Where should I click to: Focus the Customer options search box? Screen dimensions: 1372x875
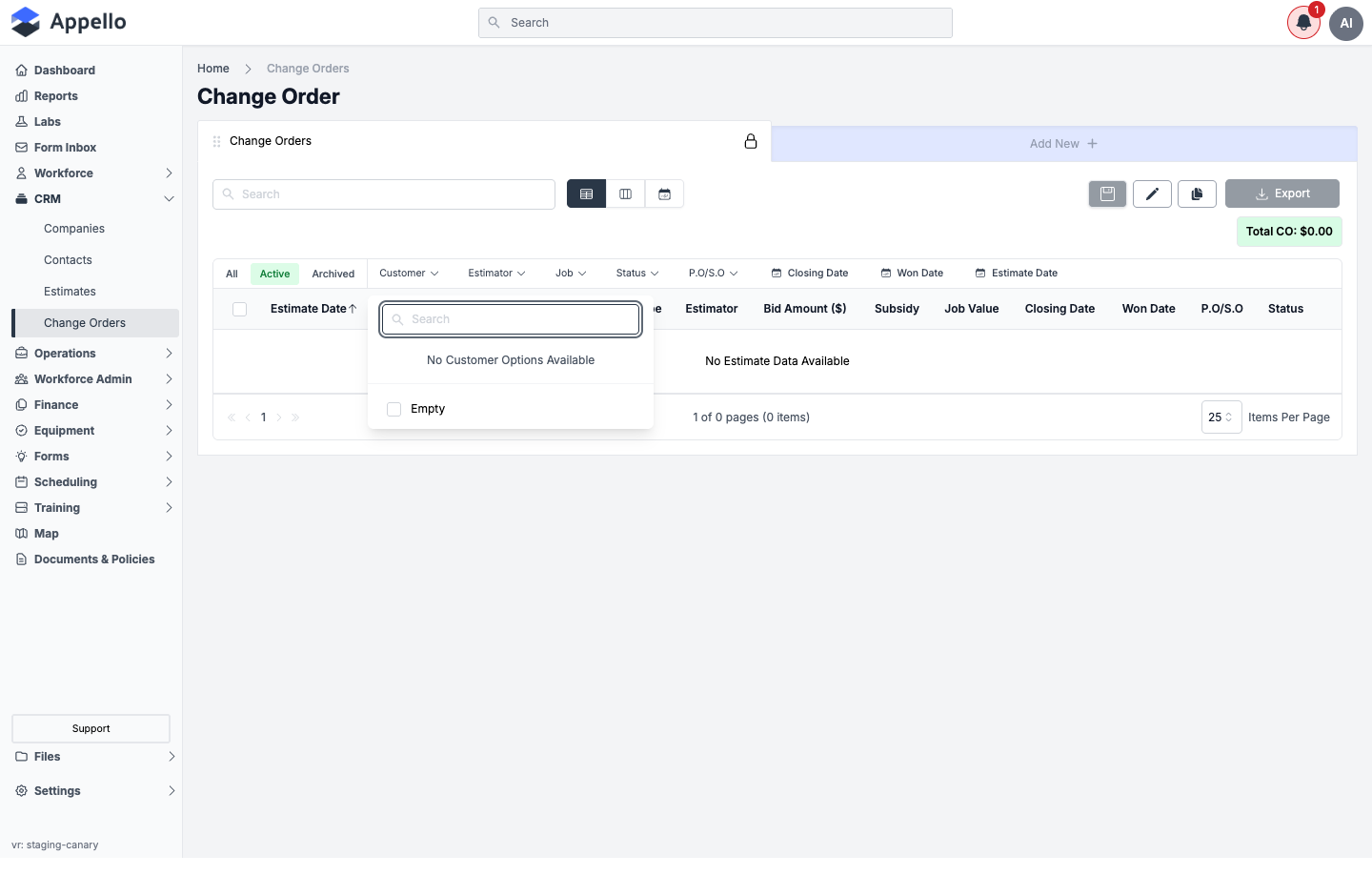coord(511,319)
